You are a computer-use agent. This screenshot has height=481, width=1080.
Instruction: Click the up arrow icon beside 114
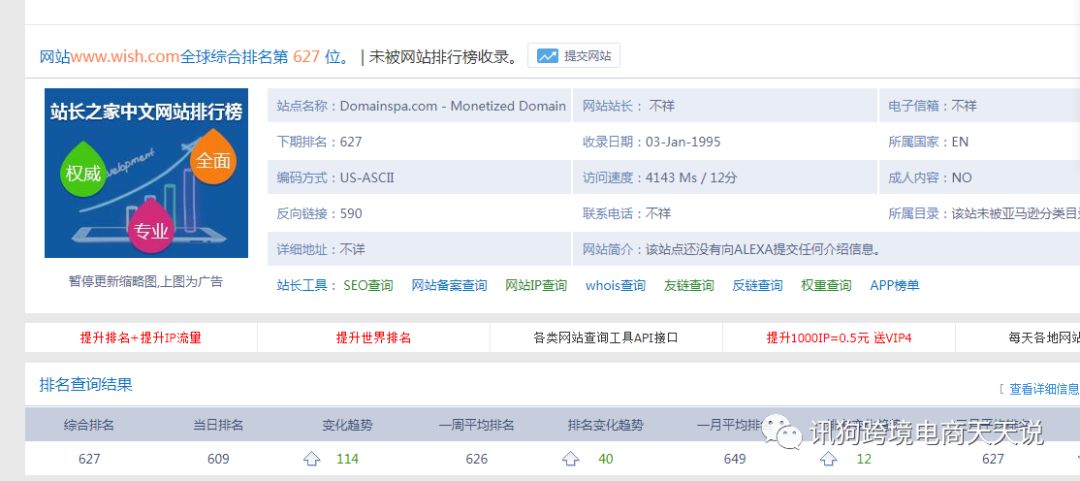(312, 459)
